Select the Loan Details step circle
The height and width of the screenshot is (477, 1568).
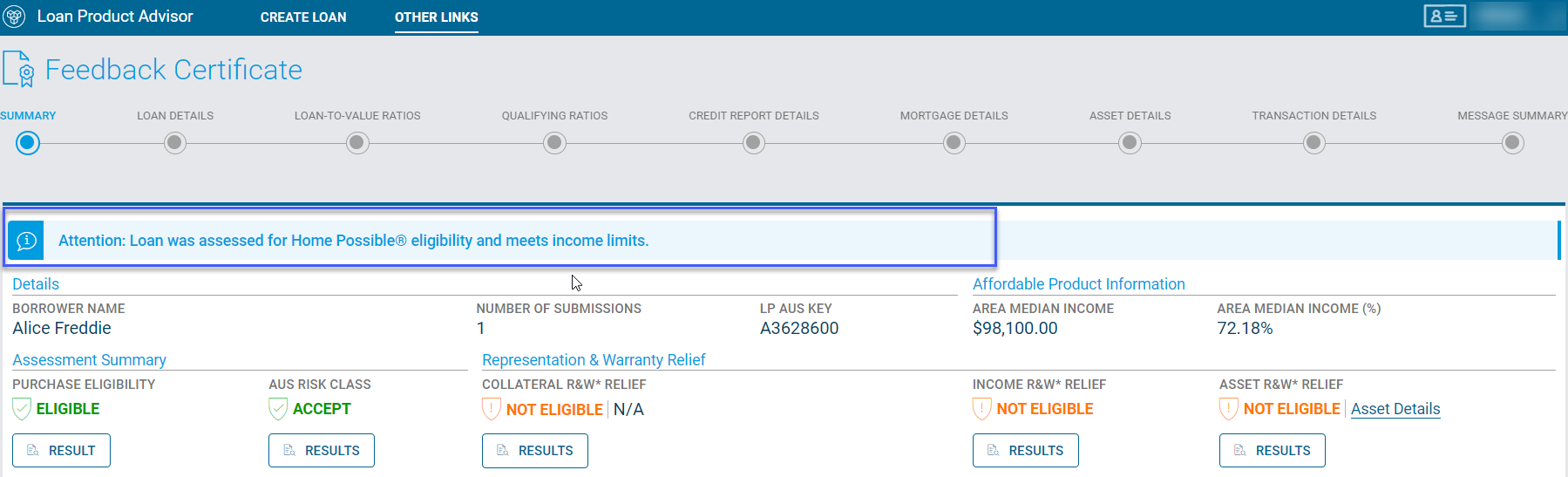tap(175, 143)
